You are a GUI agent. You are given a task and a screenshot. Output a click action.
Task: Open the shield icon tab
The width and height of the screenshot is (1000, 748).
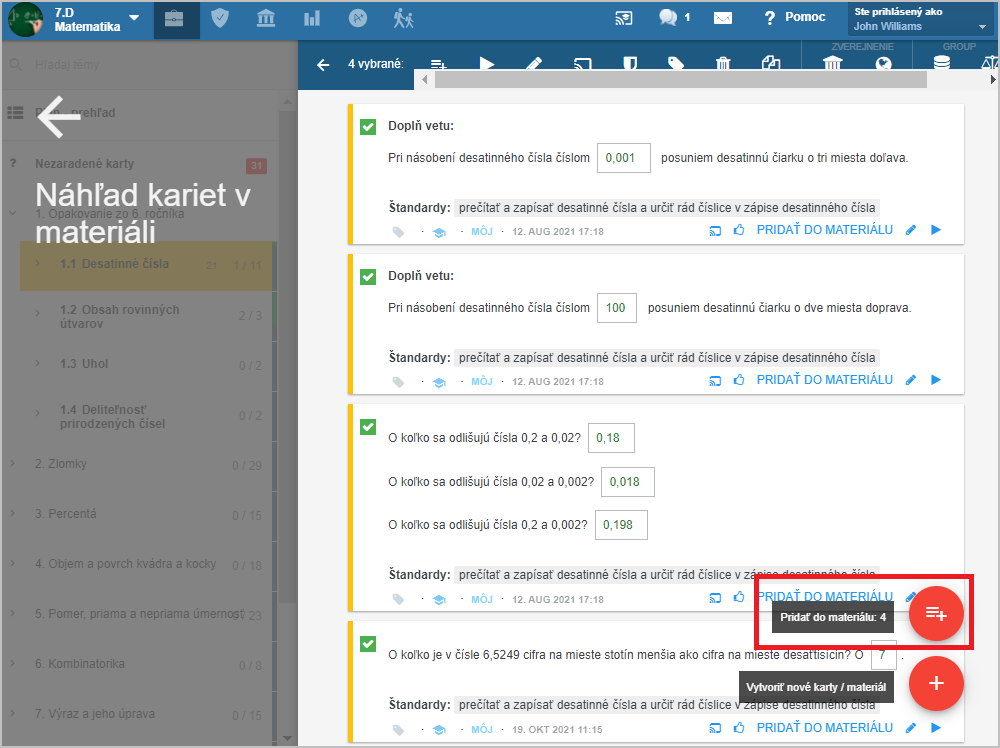pyautogui.click(x=220, y=19)
